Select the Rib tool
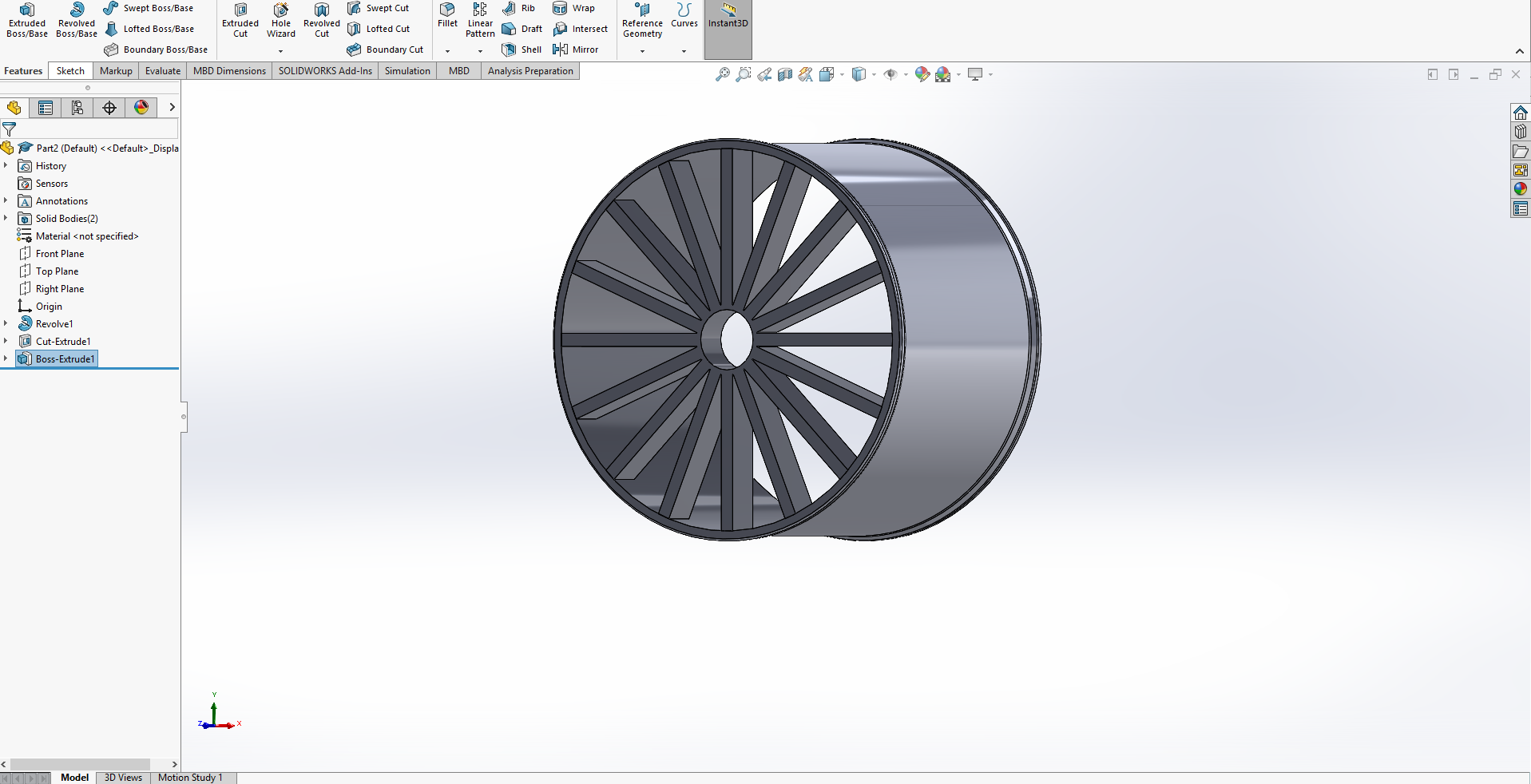 [519, 8]
